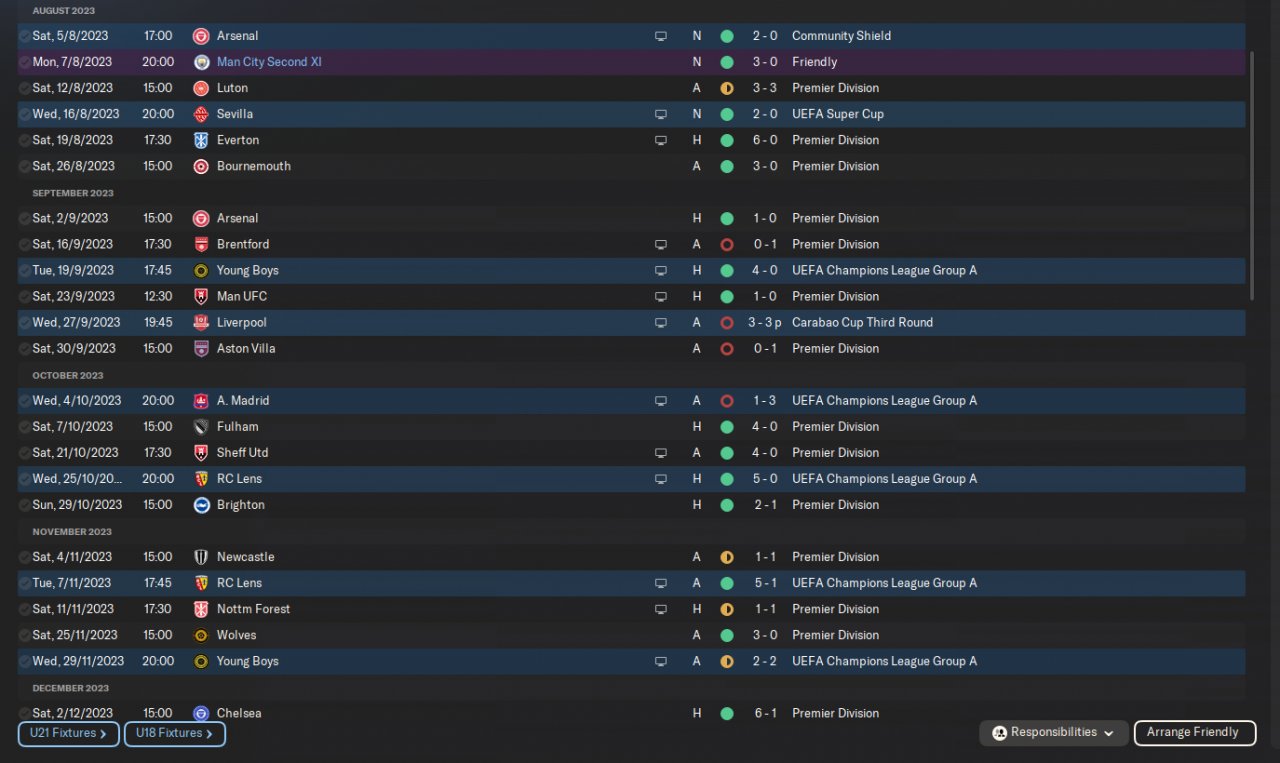
Task: Click the Chelsea club badge icon
Action: click(x=200, y=714)
